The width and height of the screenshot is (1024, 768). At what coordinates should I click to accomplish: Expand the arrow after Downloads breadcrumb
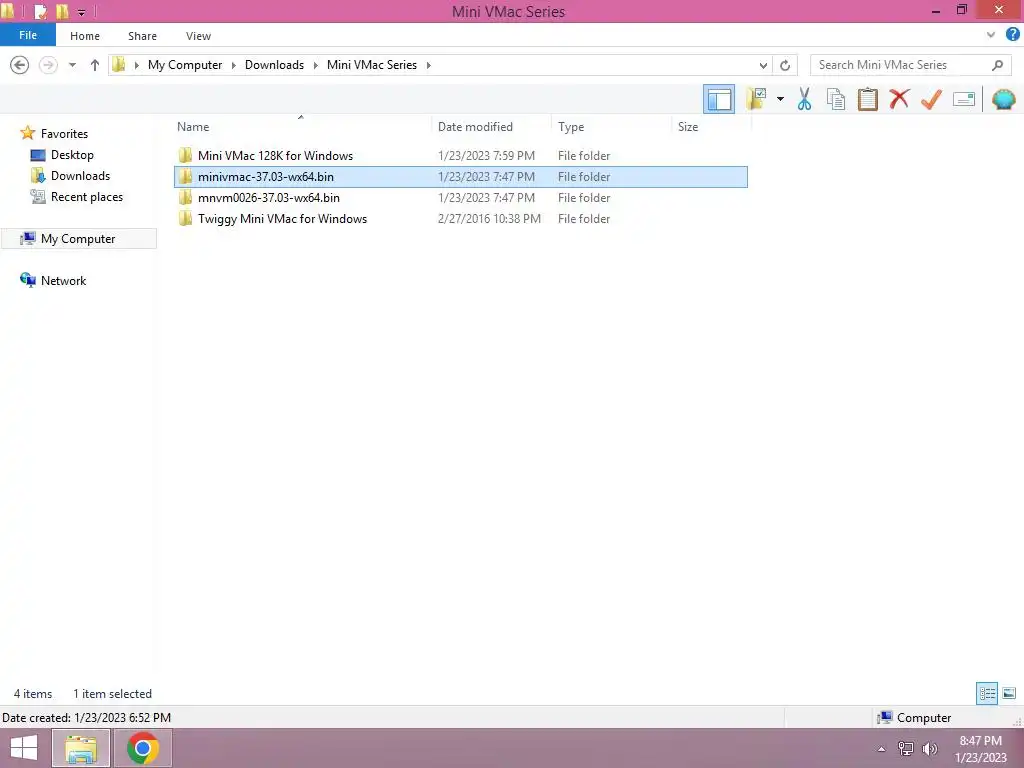coord(315,65)
